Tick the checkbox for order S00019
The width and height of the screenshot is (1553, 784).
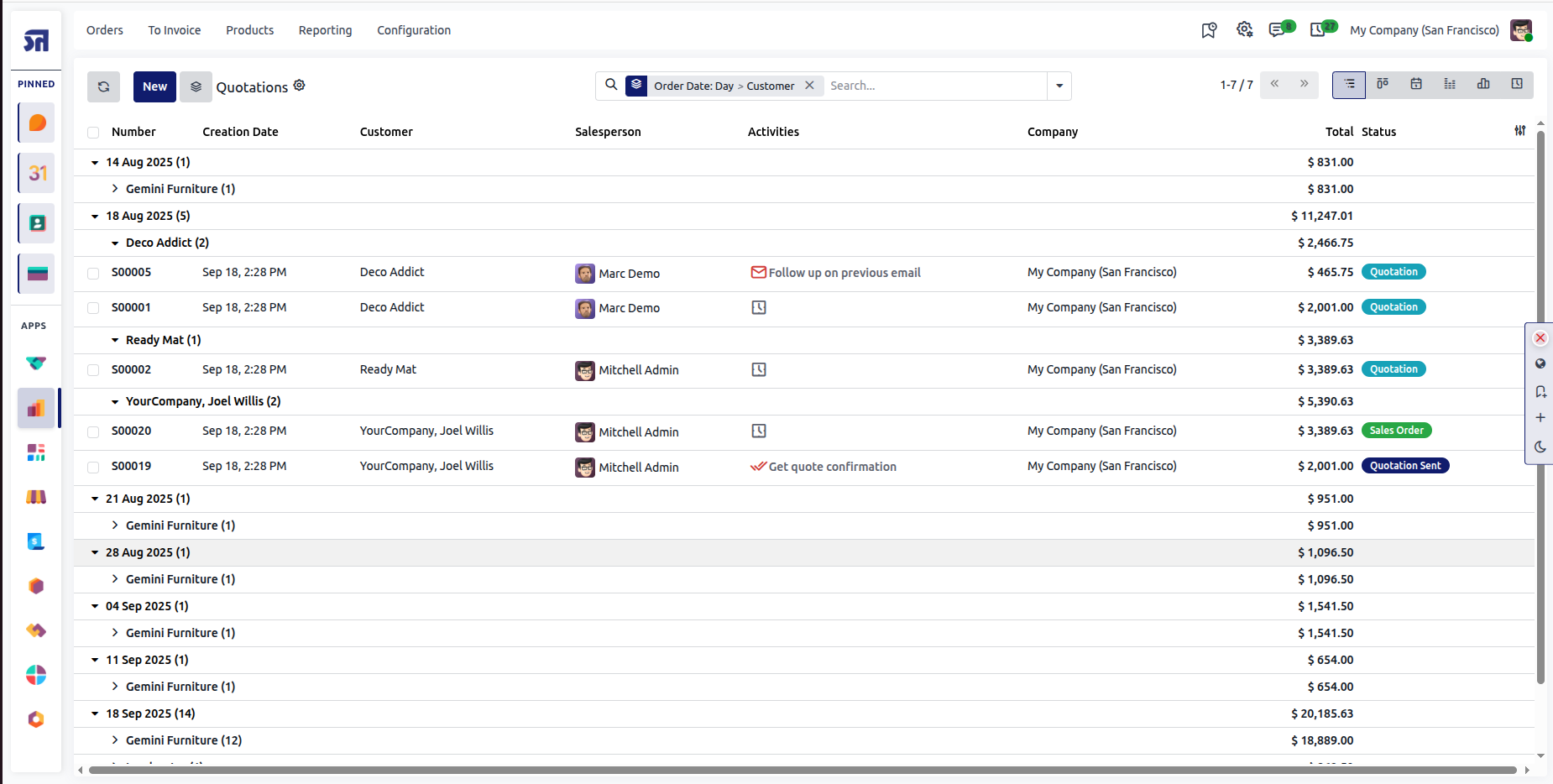pyautogui.click(x=93, y=467)
